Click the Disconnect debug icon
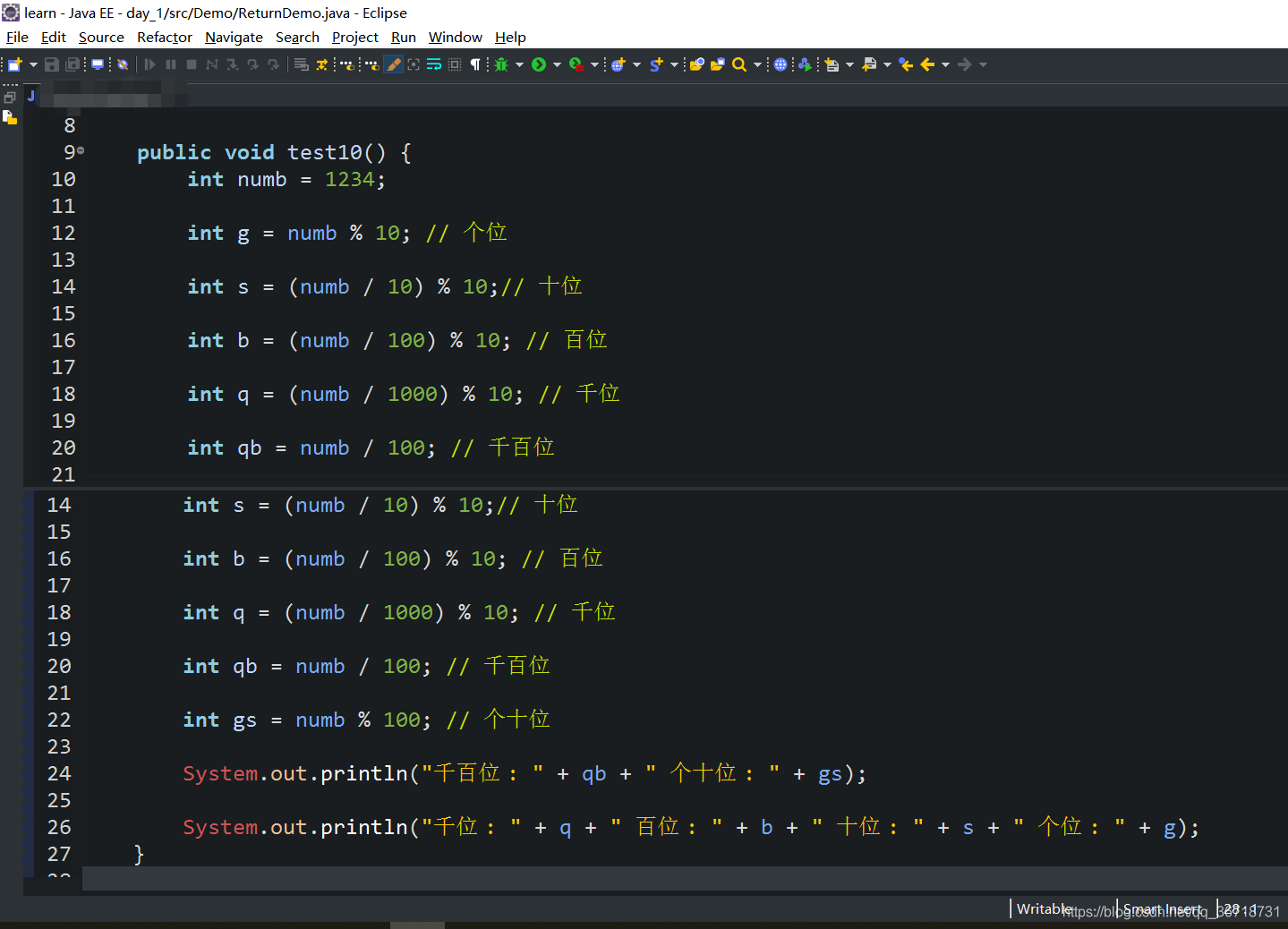The height and width of the screenshot is (929, 1288). (212, 64)
